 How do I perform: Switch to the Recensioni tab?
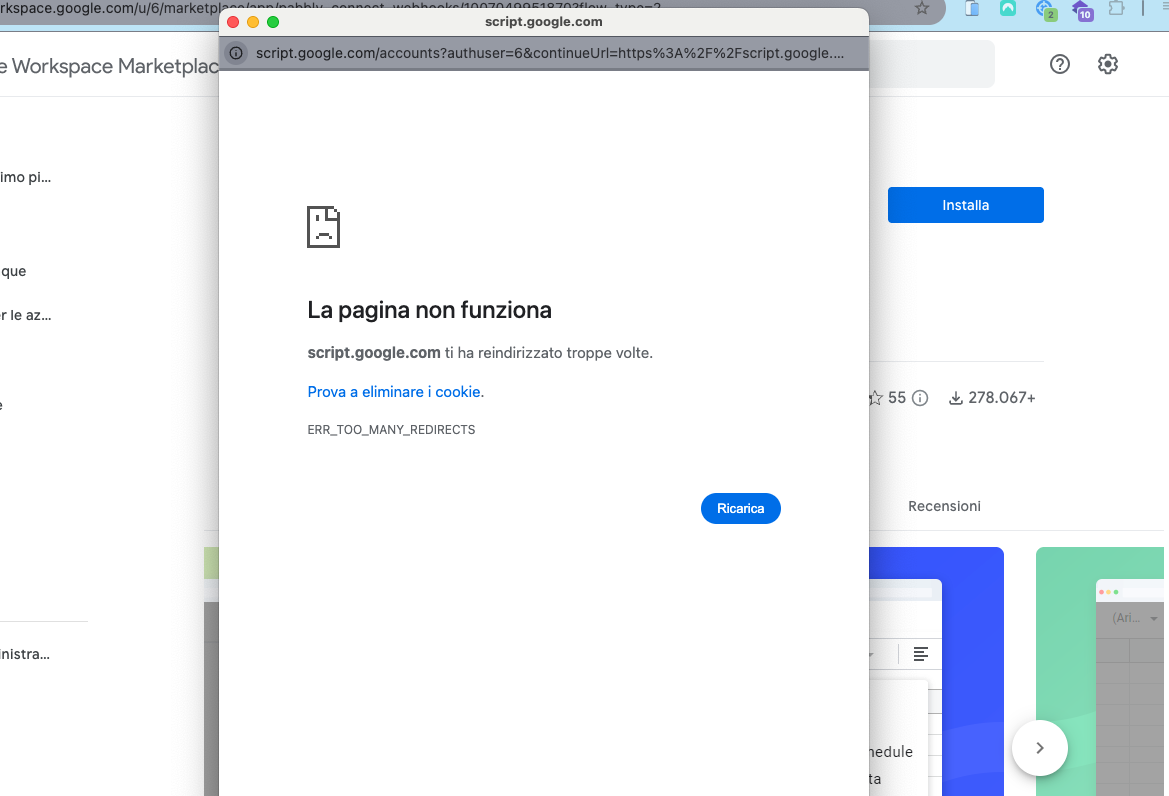point(944,506)
